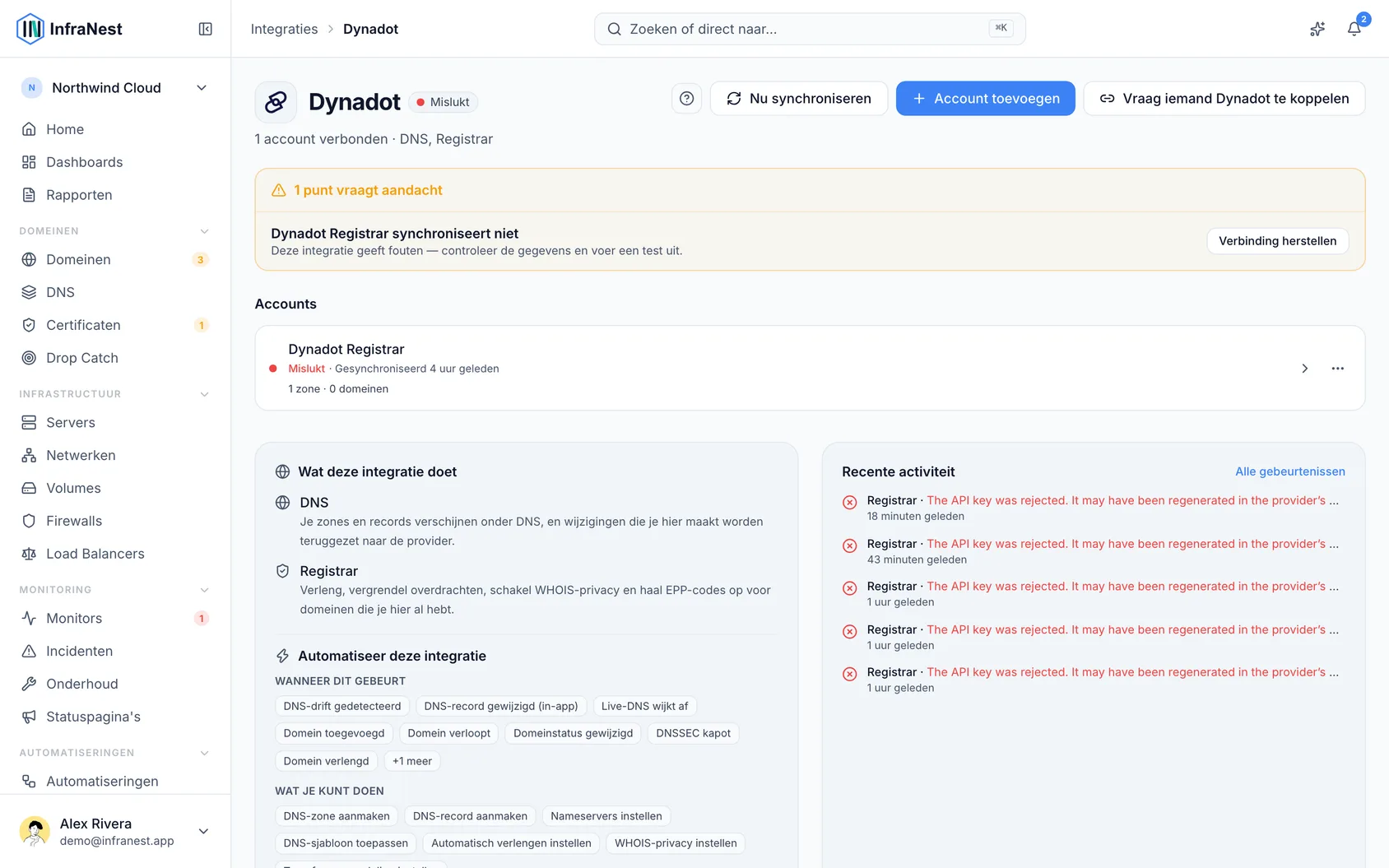Image resolution: width=1389 pixels, height=868 pixels.
Task: Click the Monitors pulse icon
Action: pyautogui.click(x=29, y=618)
